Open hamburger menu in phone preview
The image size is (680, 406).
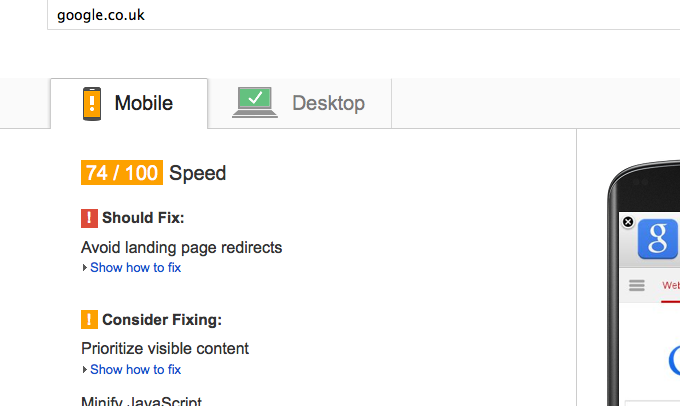pos(637,285)
